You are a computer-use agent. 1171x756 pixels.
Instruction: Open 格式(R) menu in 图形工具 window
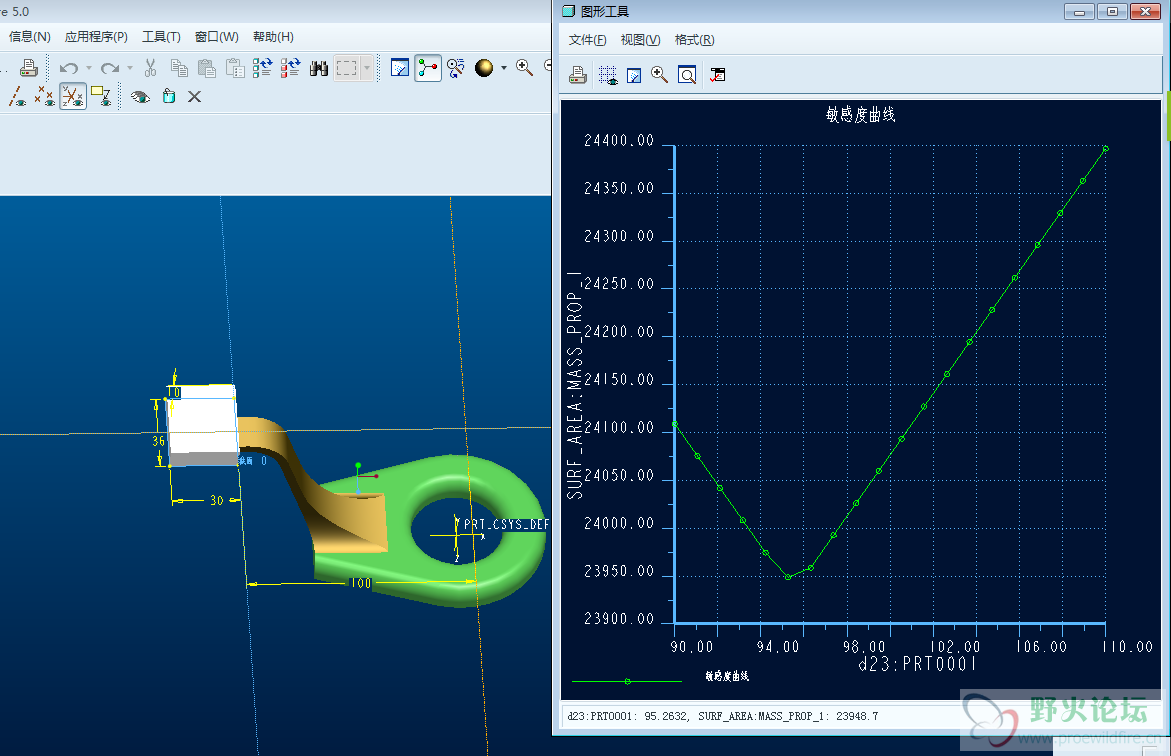pyautogui.click(x=695, y=40)
